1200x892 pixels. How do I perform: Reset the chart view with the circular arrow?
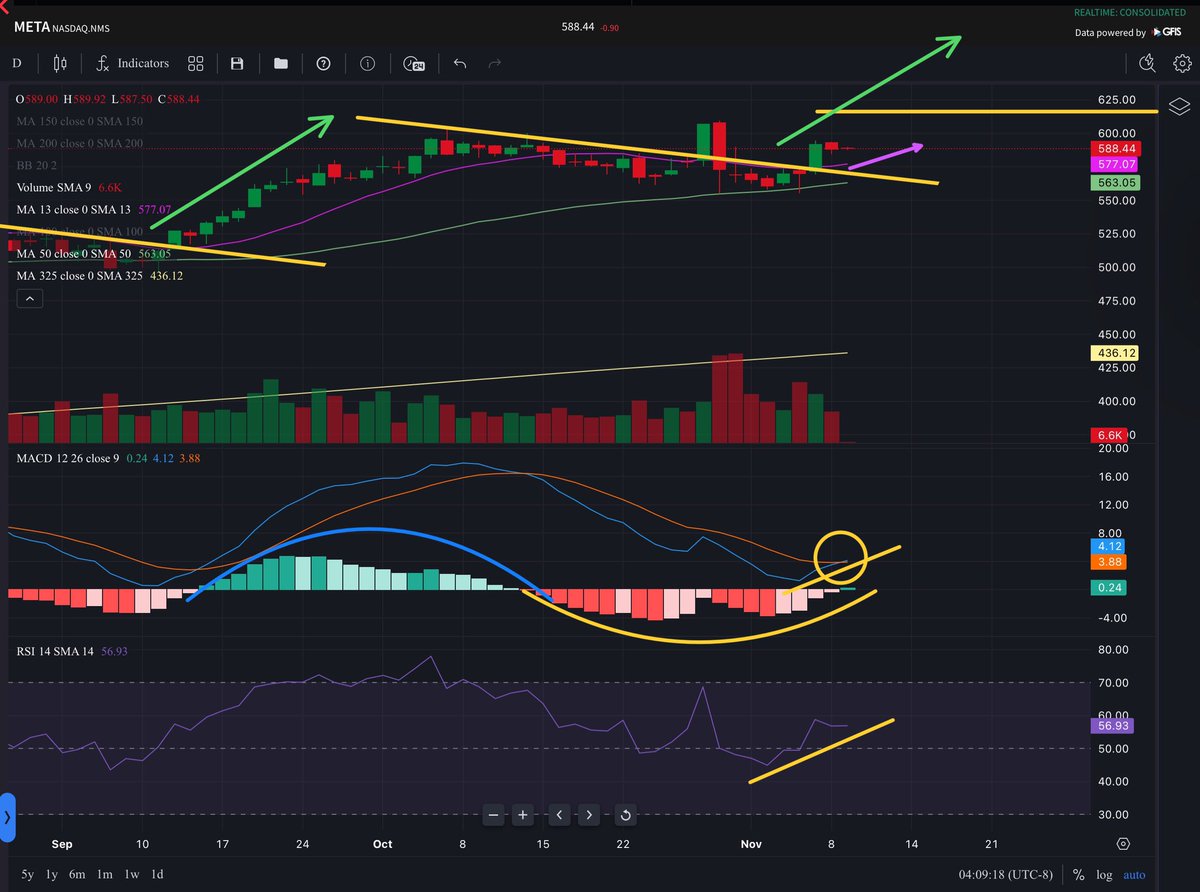pyautogui.click(x=625, y=815)
